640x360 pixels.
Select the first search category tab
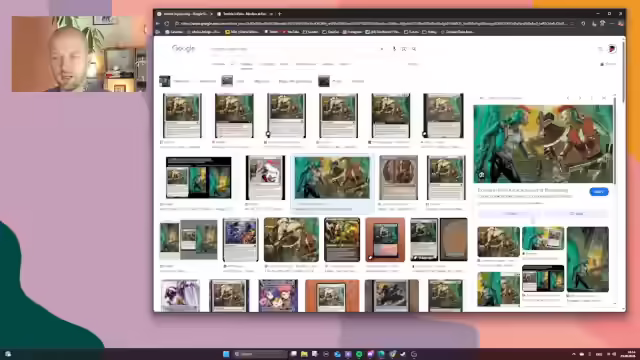pyautogui.click(x=218, y=64)
